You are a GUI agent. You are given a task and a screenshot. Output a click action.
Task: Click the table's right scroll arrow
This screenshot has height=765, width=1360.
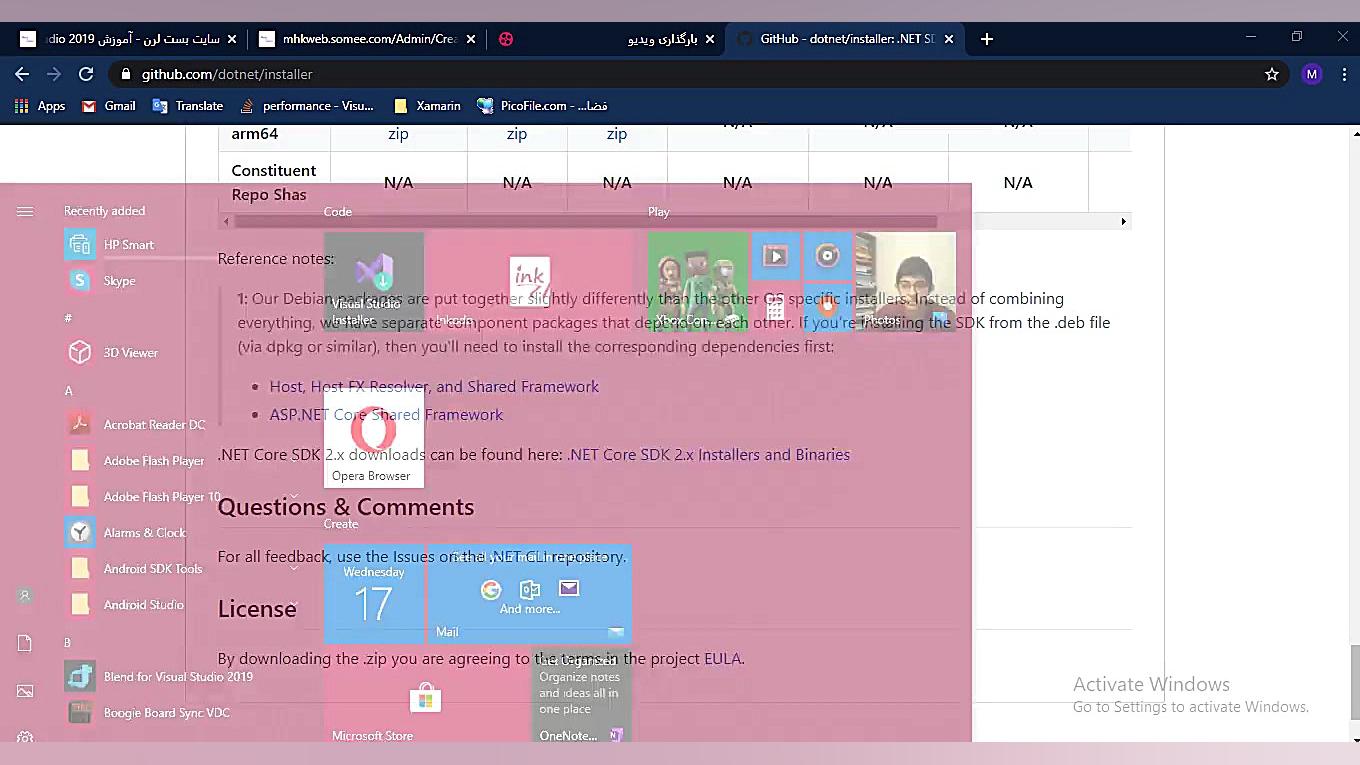1123,221
